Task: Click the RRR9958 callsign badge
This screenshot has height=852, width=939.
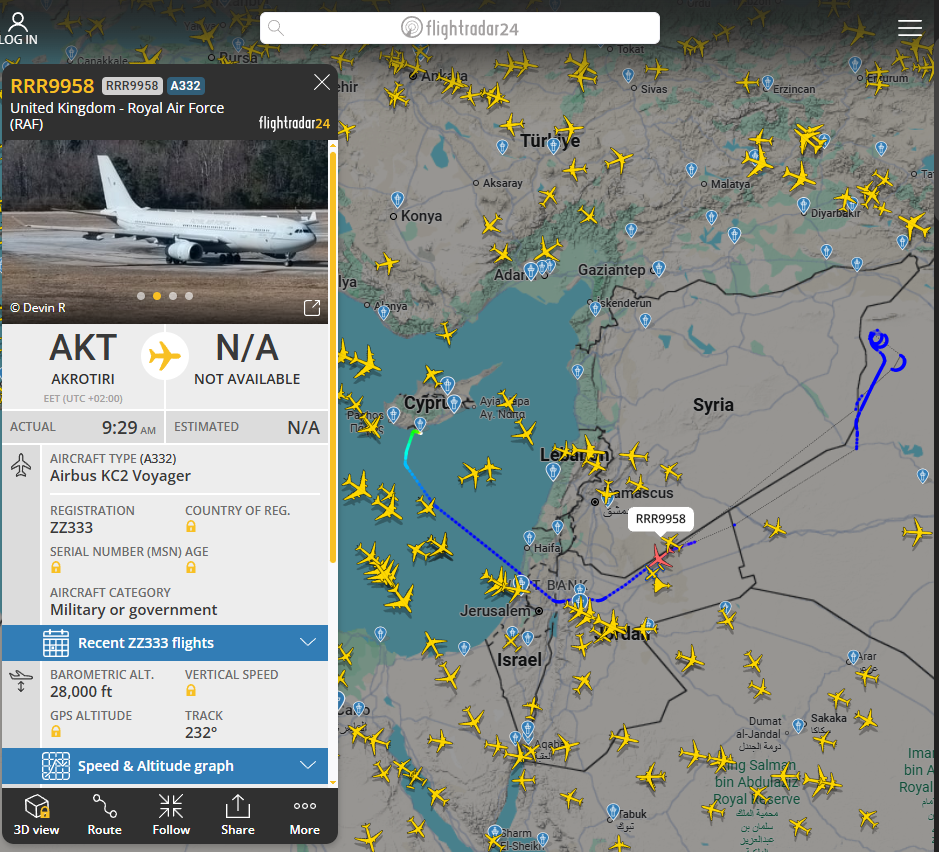Action: (x=132, y=86)
